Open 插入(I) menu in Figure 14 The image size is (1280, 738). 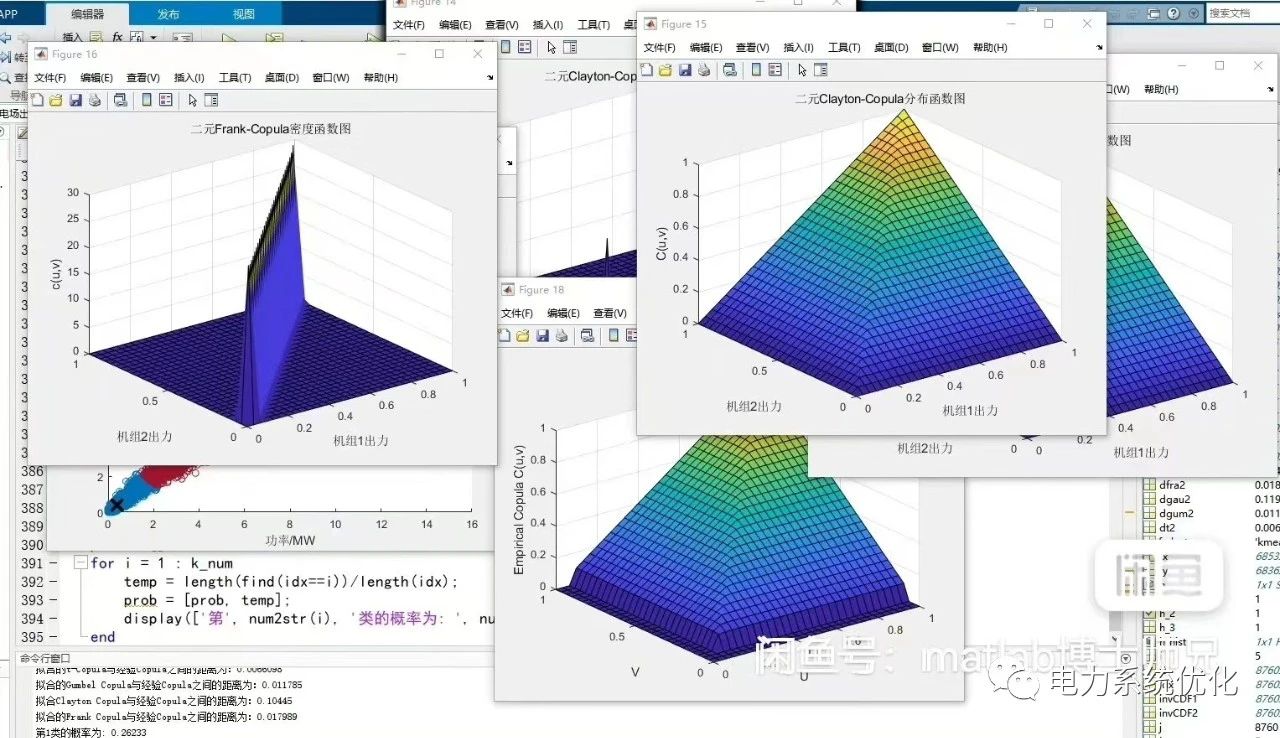[548, 25]
